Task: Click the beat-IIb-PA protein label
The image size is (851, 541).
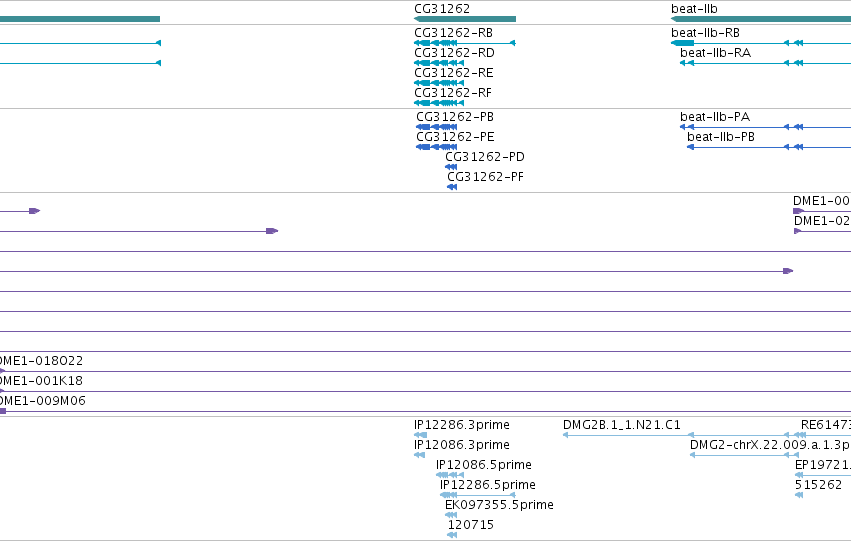Action: point(715,117)
